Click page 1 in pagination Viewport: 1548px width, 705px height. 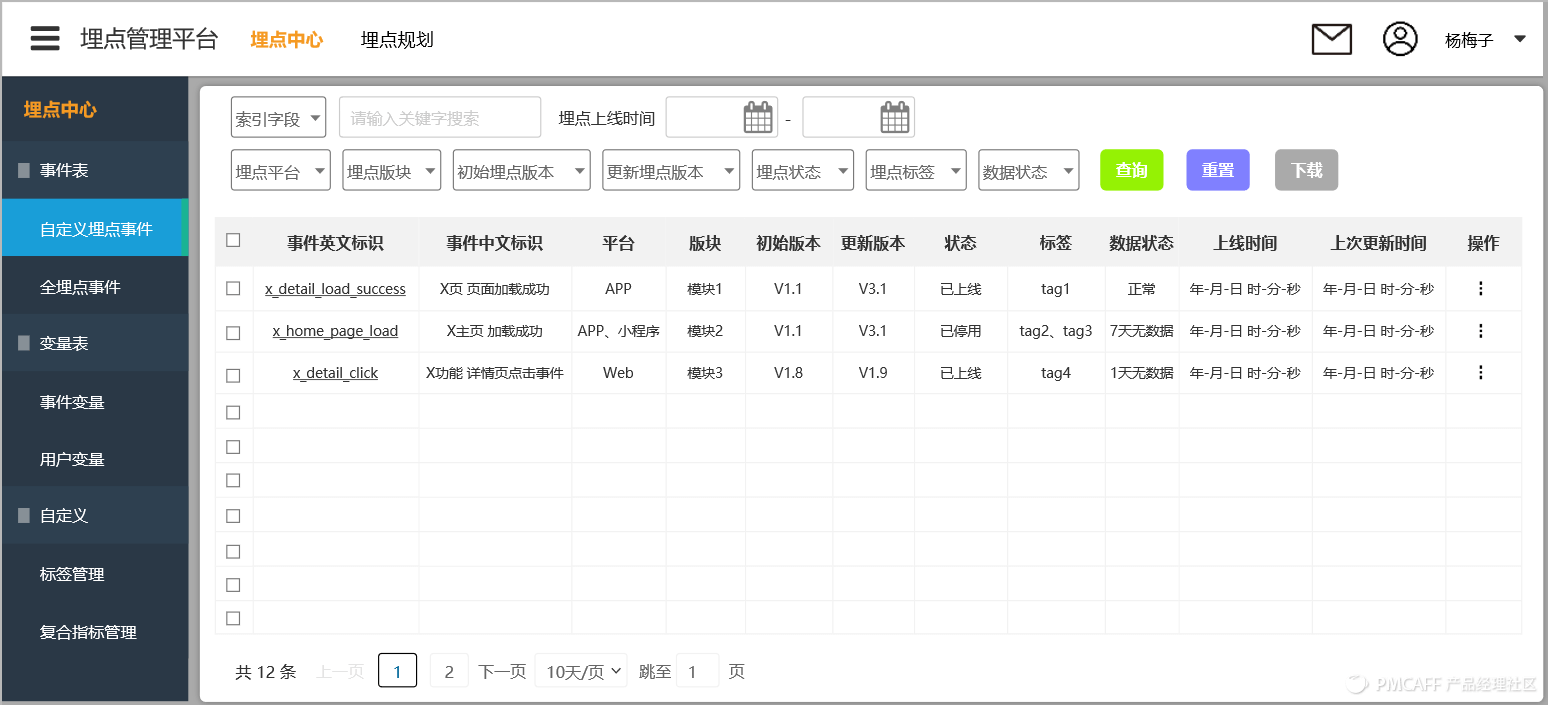click(x=397, y=671)
